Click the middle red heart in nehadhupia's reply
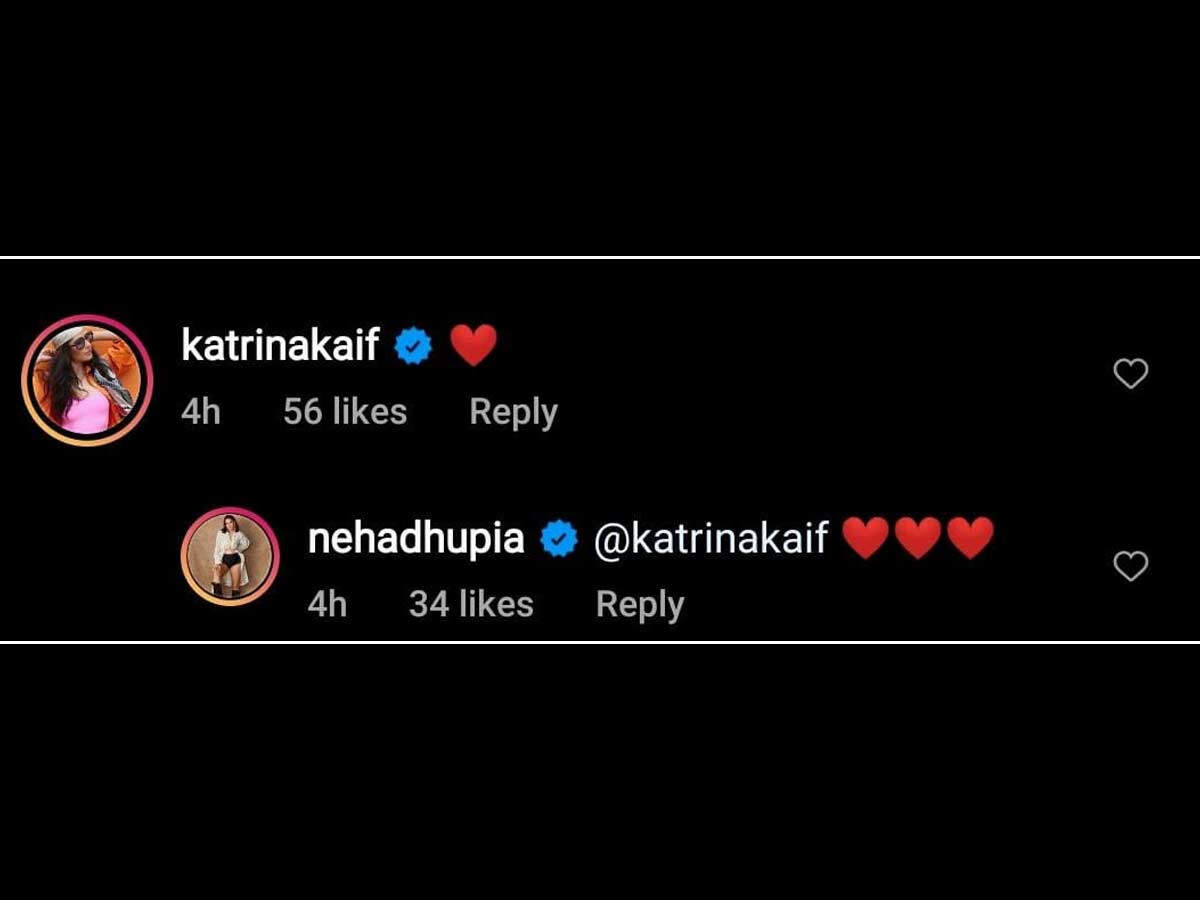Image resolution: width=1200 pixels, height=900 pixels. [x=917, y=538]
